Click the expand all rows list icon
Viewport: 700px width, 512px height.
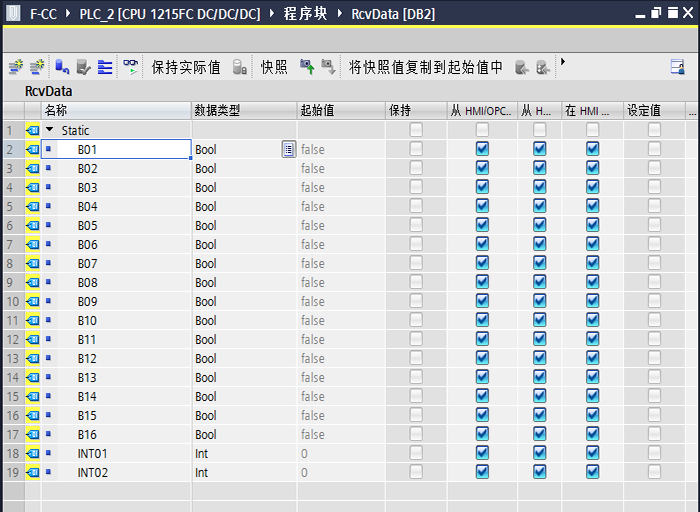(105, 67)
